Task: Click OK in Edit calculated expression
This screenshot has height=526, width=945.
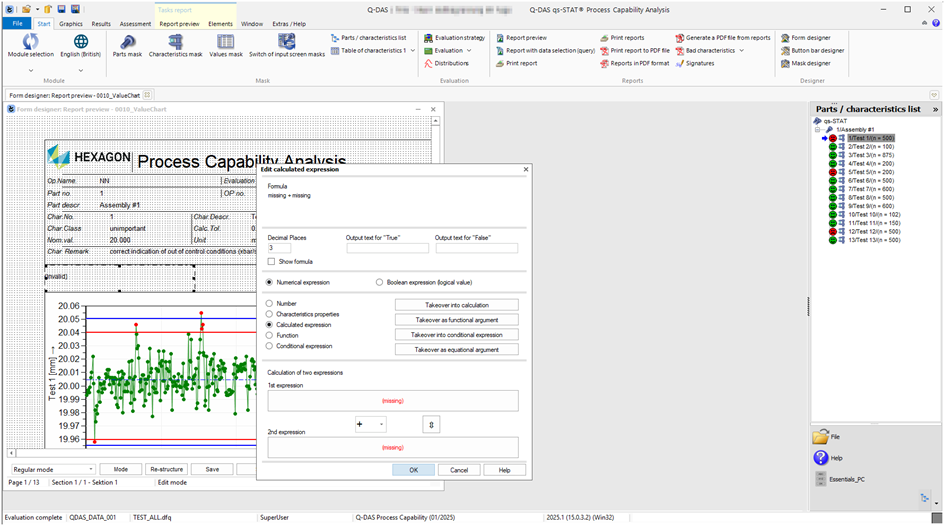Action: [413, 470]
